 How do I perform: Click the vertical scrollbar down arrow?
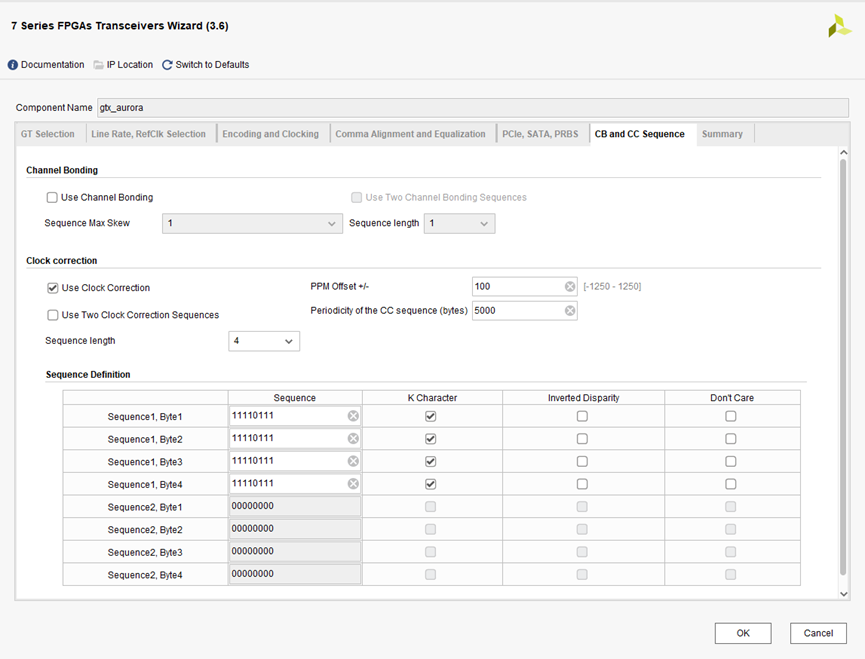point(843,594)
